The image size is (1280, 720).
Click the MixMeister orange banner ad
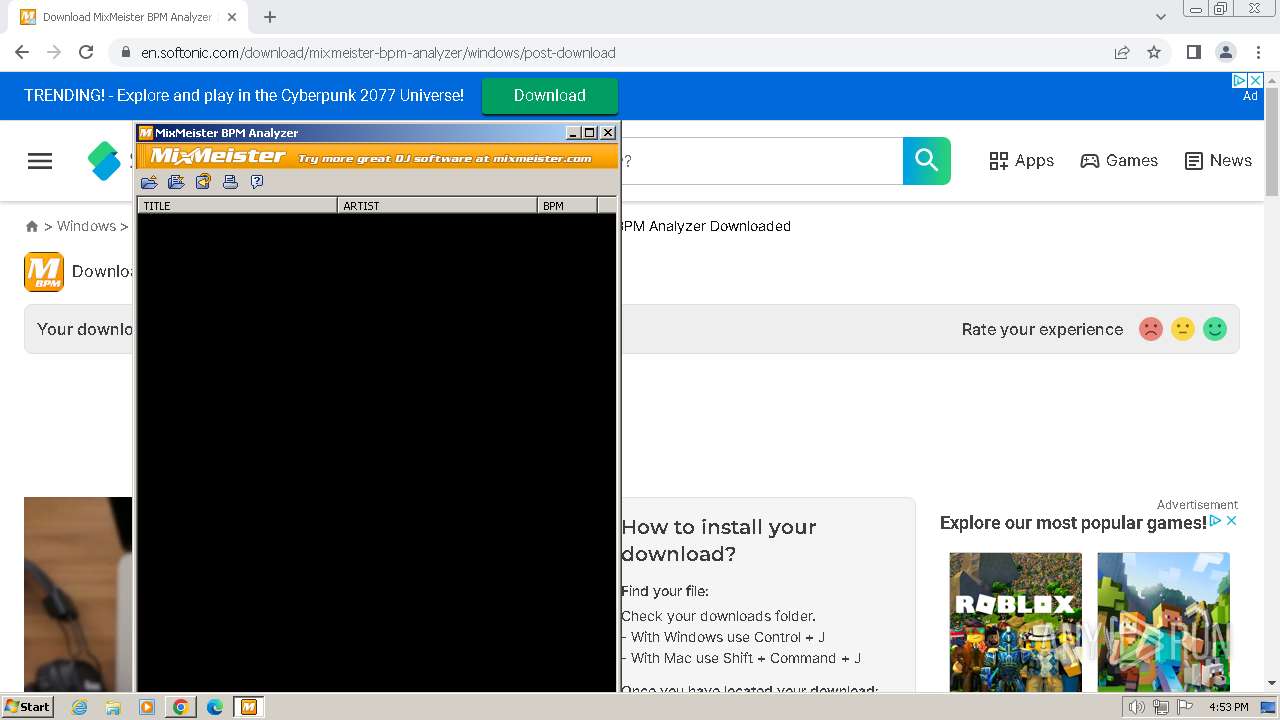(377, 156)
